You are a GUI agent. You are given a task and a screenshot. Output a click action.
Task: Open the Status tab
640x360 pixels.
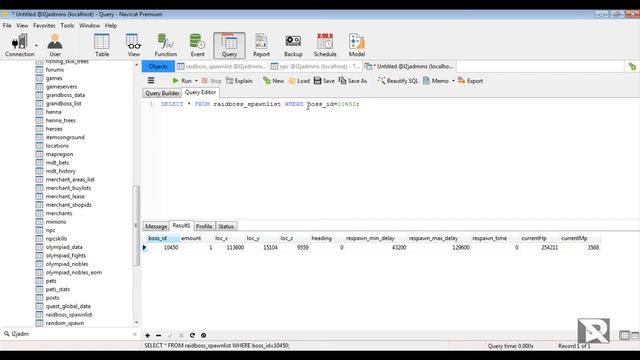226,226
